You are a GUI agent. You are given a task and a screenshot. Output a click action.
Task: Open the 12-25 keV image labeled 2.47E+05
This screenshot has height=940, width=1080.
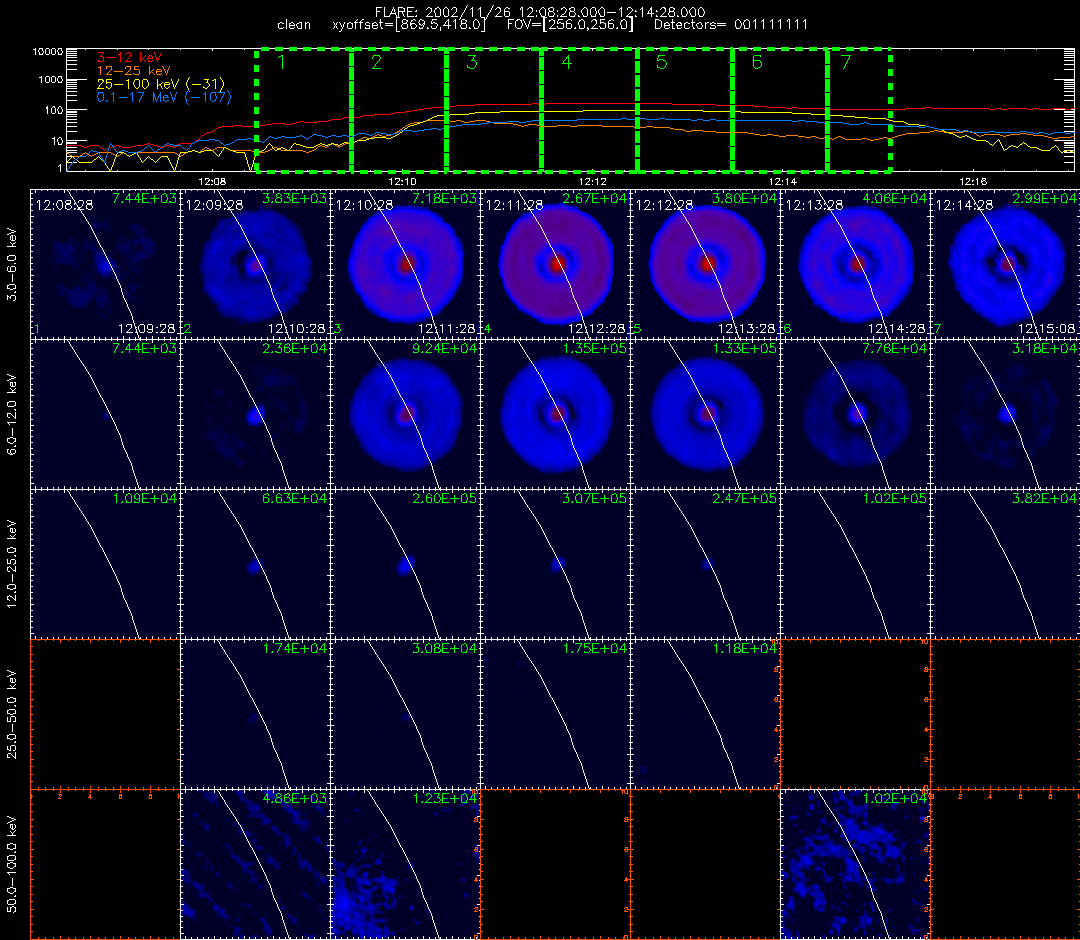tap(705, 564)
